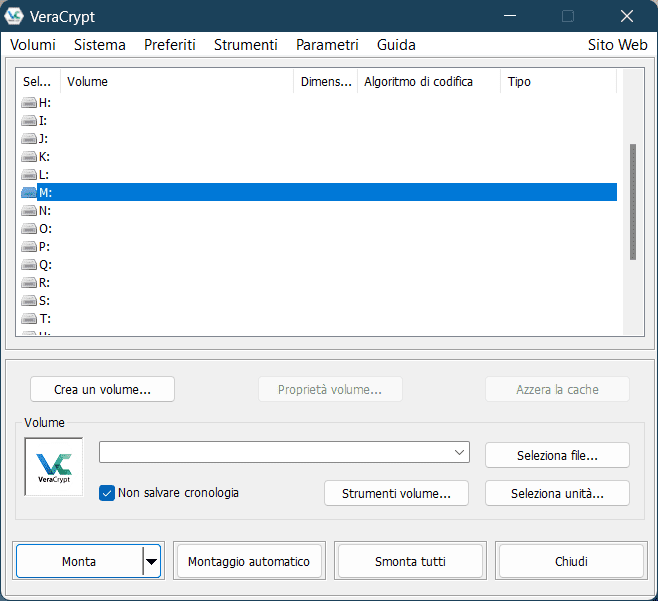Minimize the VeraCrypt window
Viewport: 658px width, 601px height.
pyautogui.click(x=510, y=16)
